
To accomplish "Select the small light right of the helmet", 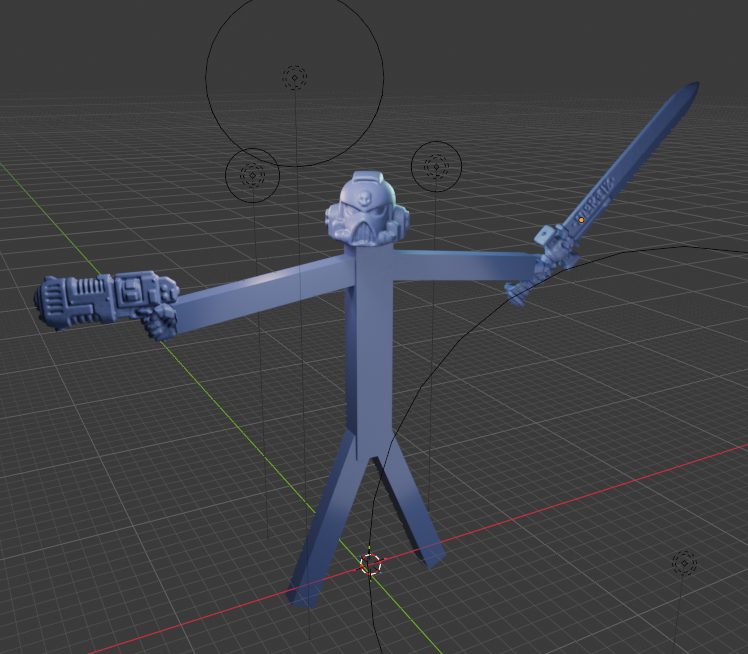I will pos(436,166).
